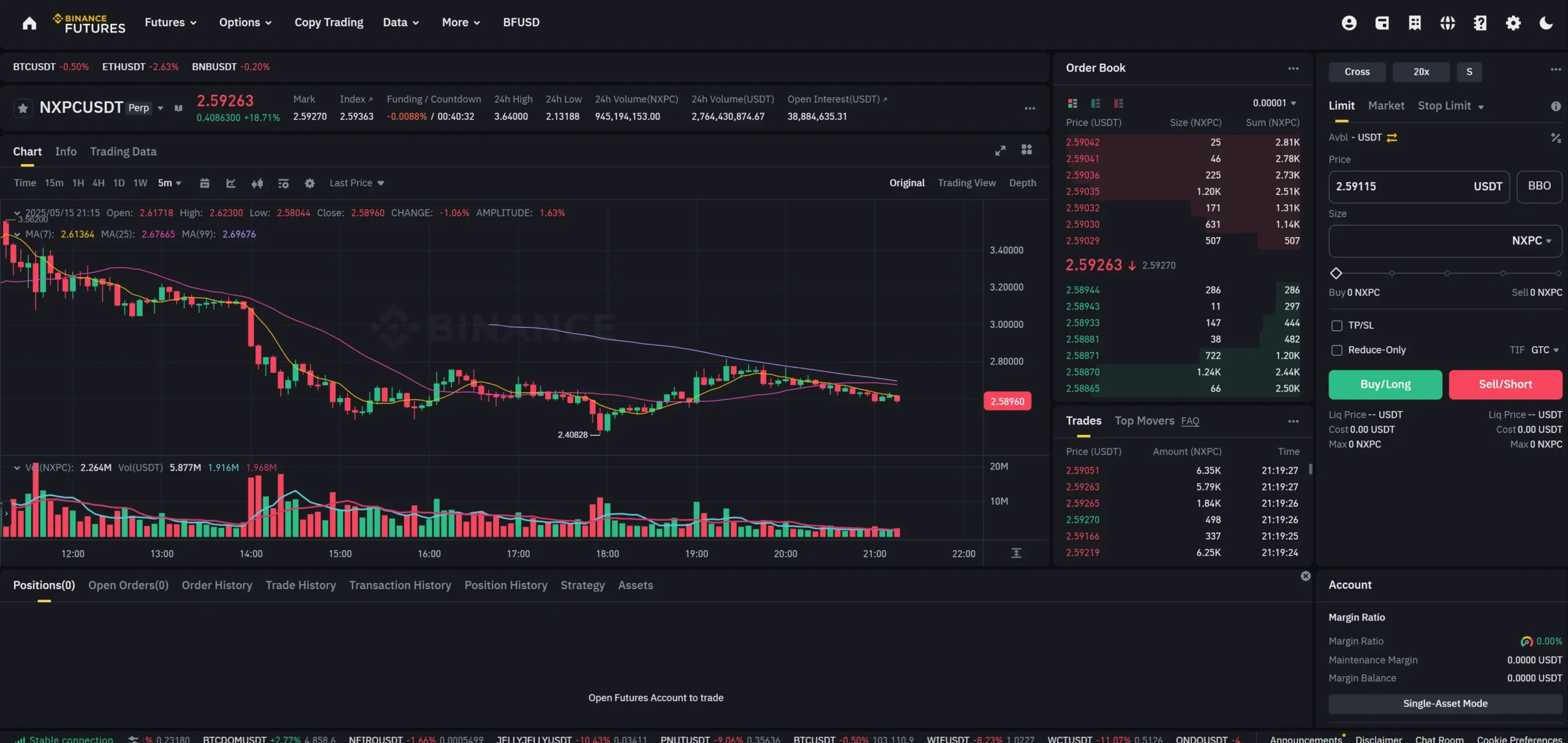Switch to the Trading Data tab
The height and width of the screenshot is (743, 1568).
(123, 151)
